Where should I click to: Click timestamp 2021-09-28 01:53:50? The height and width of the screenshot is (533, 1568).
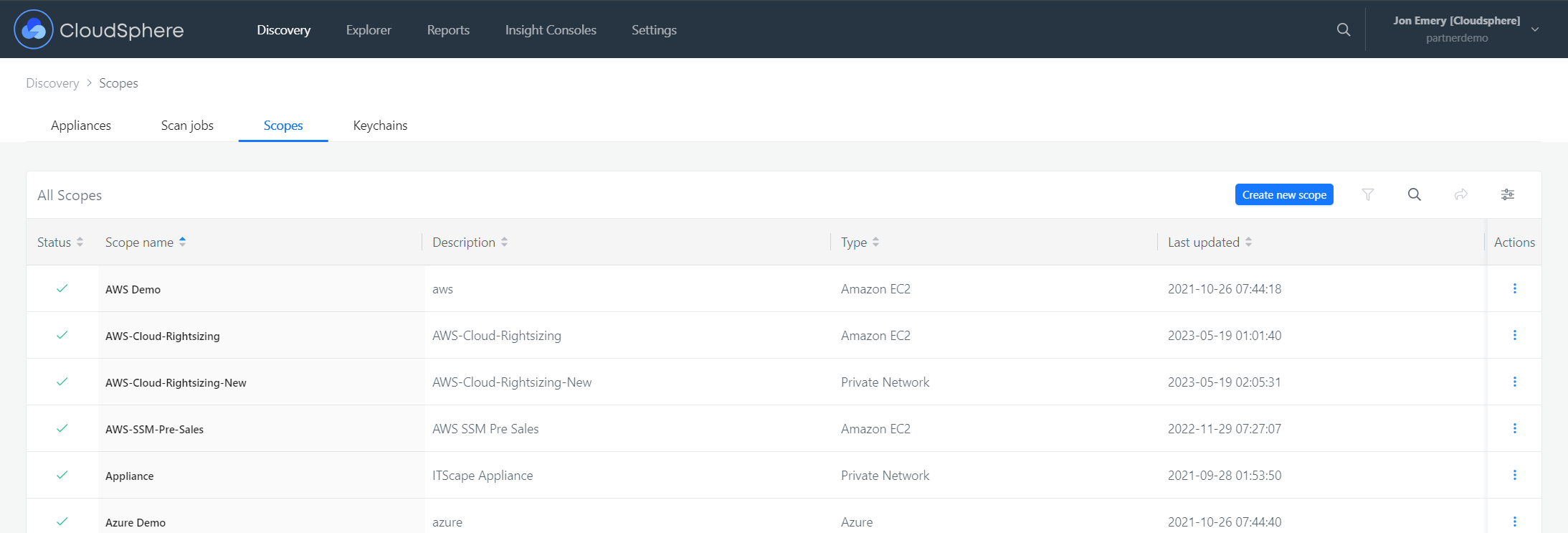[x=1225, y=476]
